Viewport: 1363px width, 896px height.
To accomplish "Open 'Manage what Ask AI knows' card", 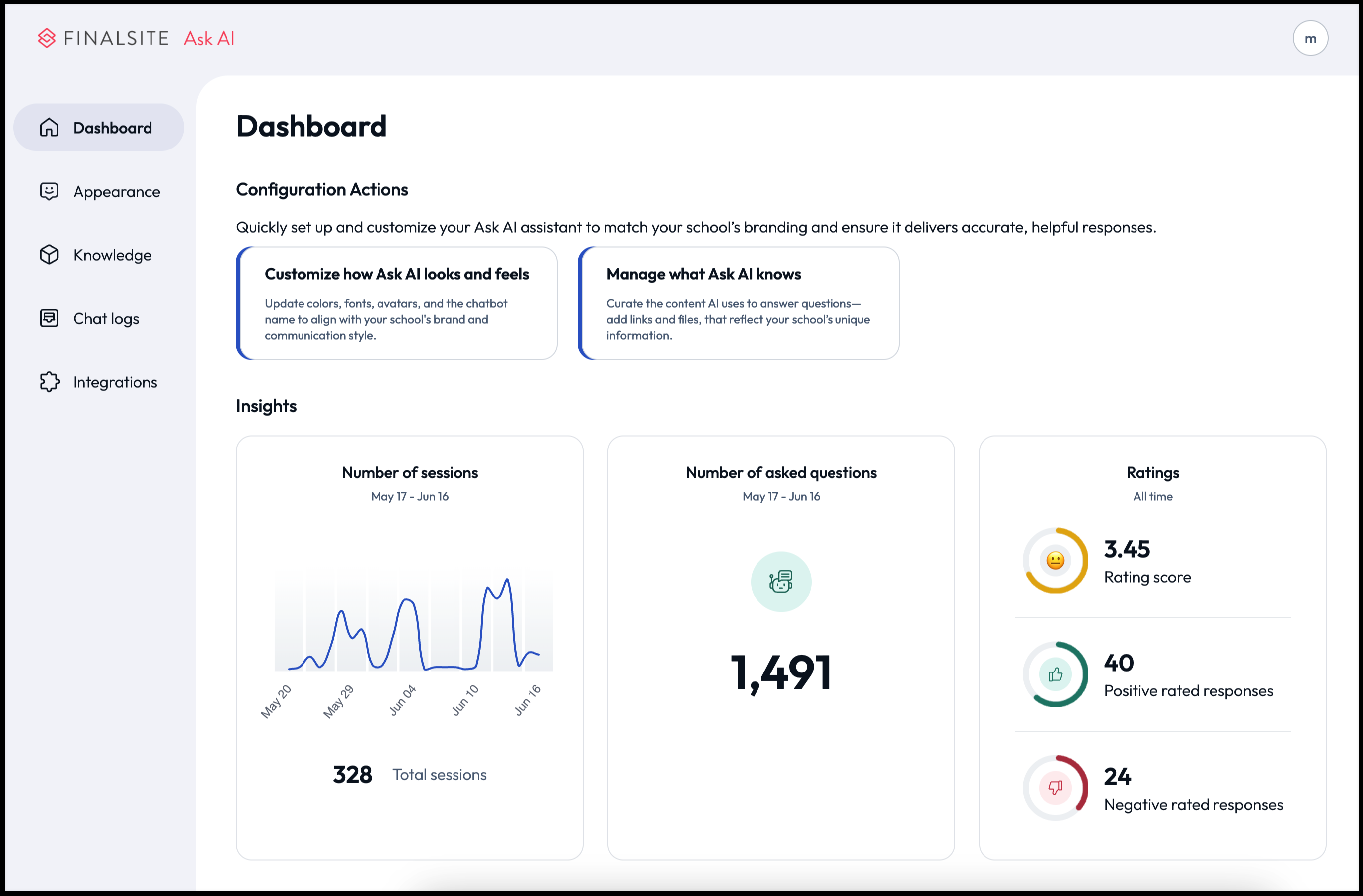I will [739, 303].
